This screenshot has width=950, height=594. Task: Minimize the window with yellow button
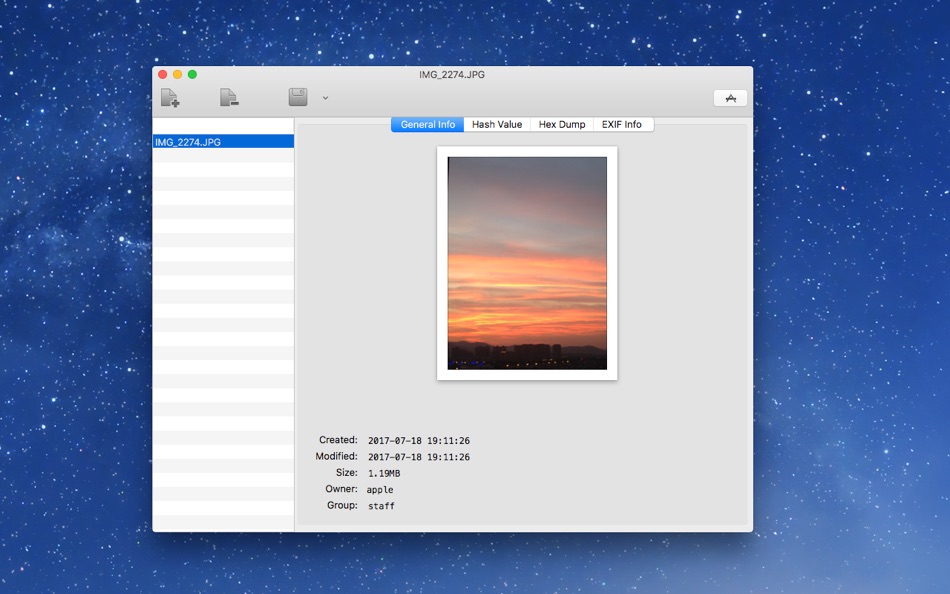coord(178,75)
